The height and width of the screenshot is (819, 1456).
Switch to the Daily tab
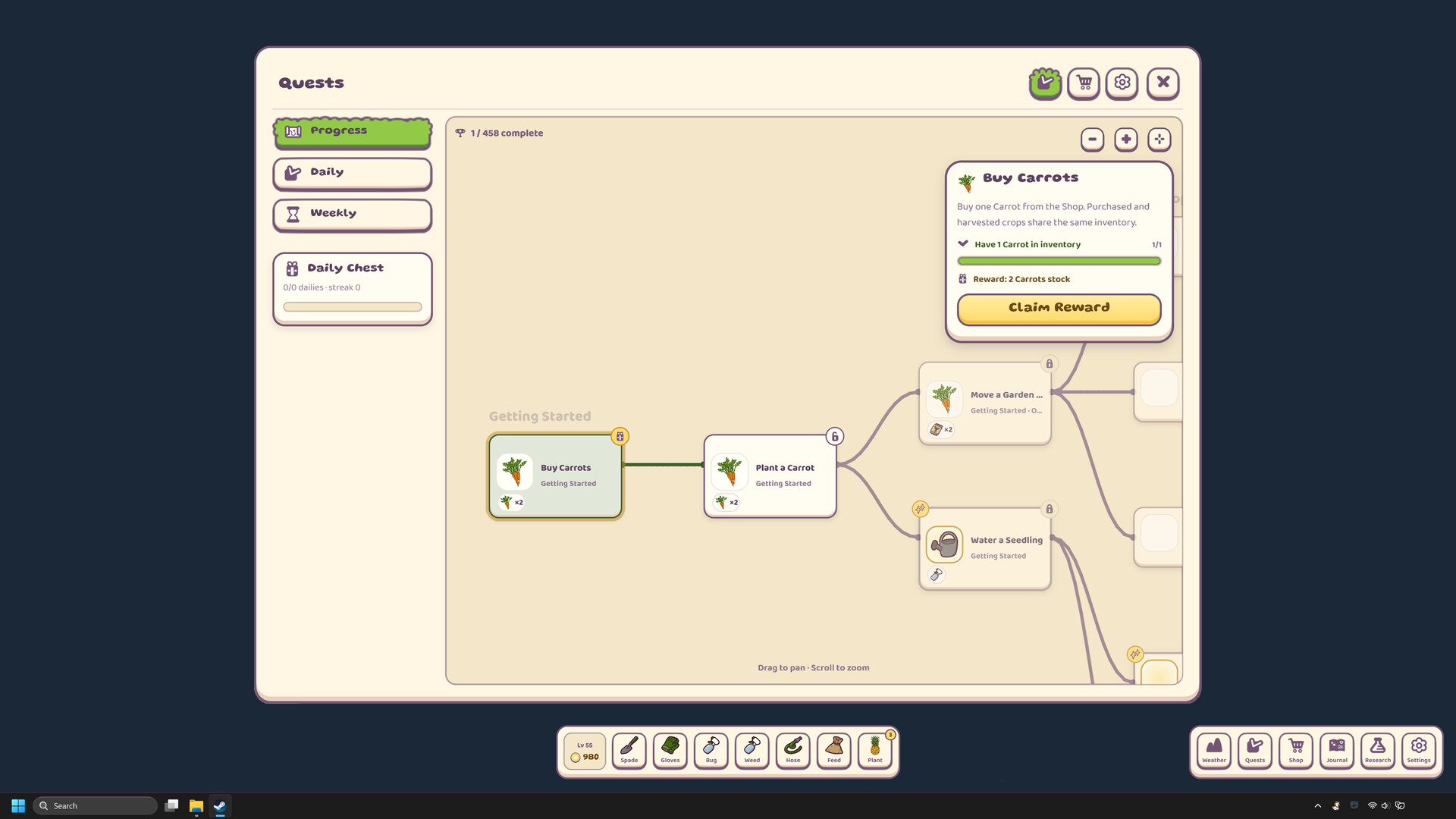[353, 174]
